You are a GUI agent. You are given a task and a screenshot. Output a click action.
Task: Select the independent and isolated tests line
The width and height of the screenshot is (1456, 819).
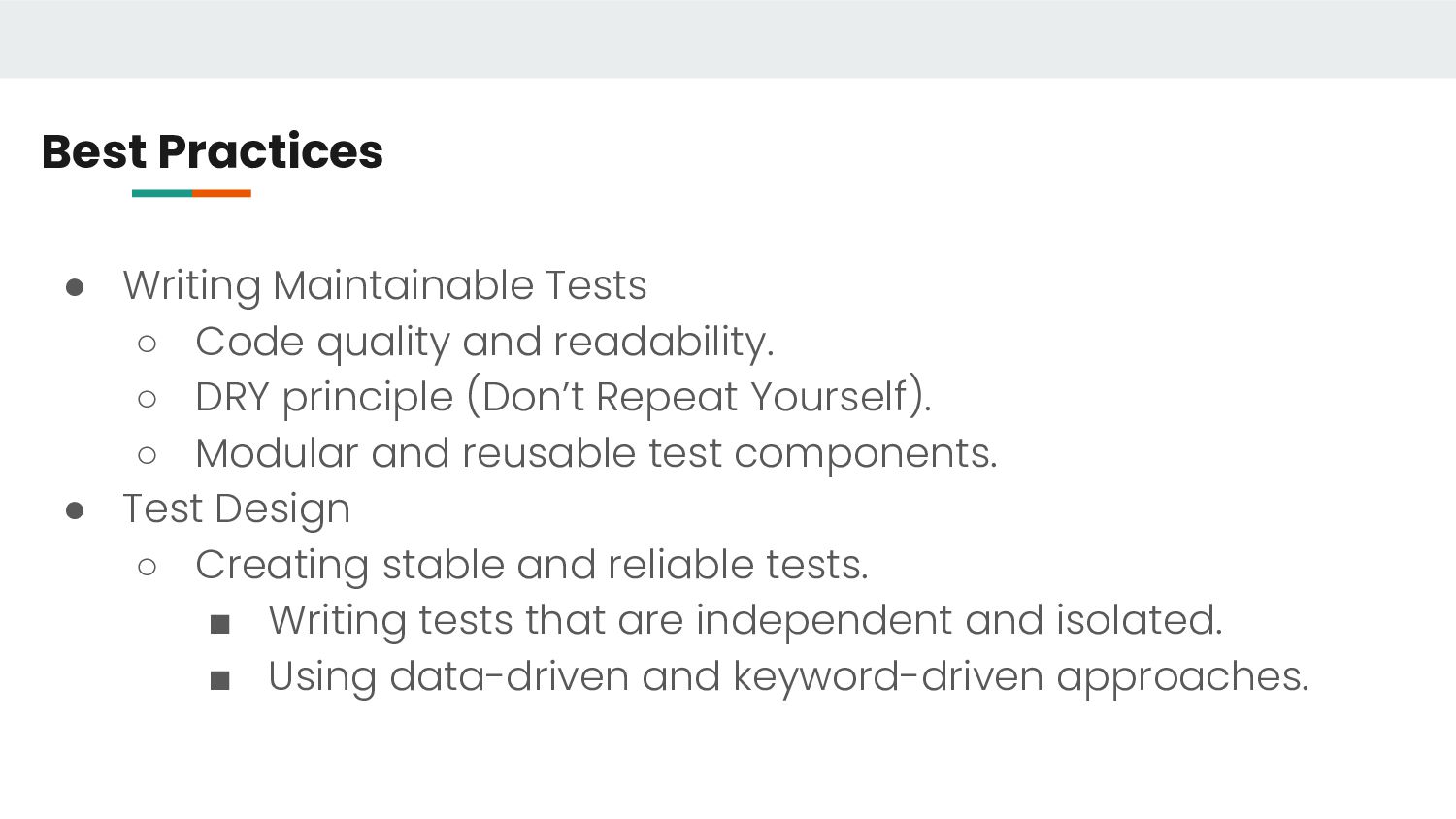click(x=745, y=620)
